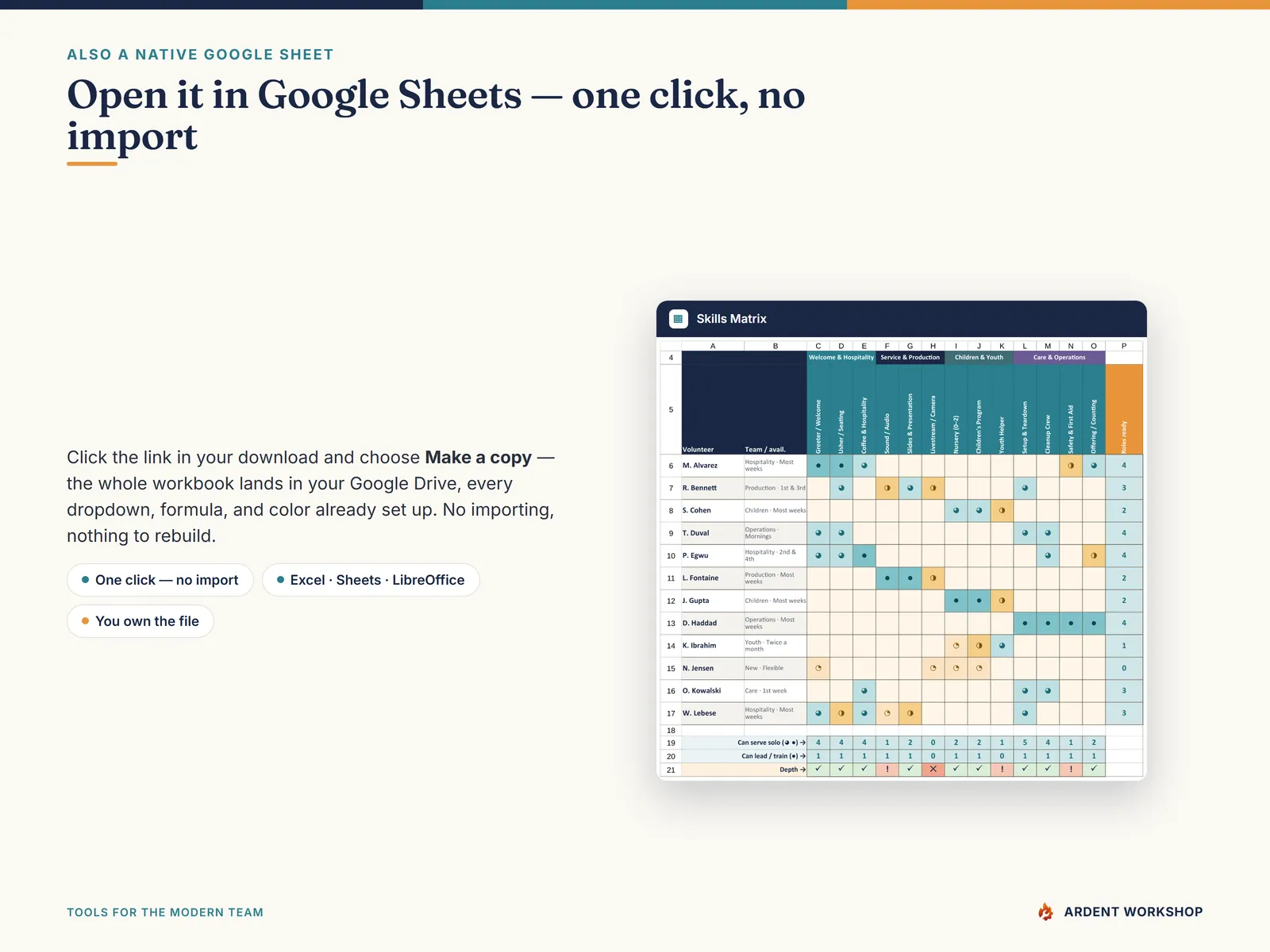This screenshot has width=1270, height=952.
Task: Select the 'Service & Production' group header
Action: (910, 358)
